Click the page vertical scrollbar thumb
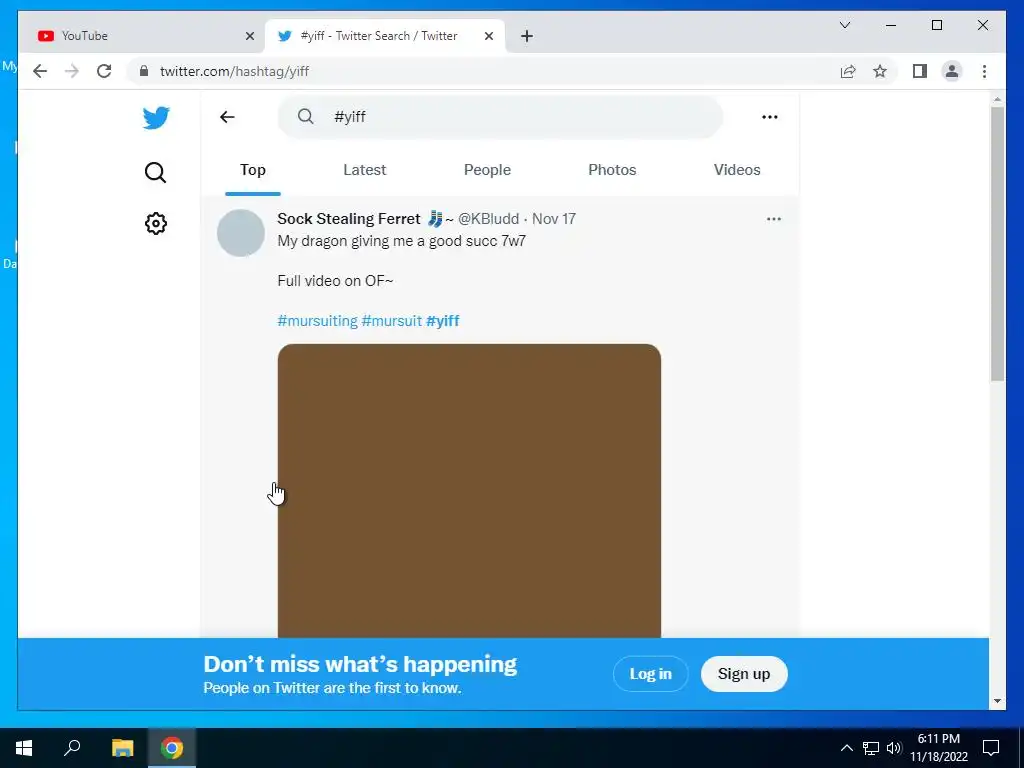The height and width of the screenshot is (768, 1024). pos(997,243)
